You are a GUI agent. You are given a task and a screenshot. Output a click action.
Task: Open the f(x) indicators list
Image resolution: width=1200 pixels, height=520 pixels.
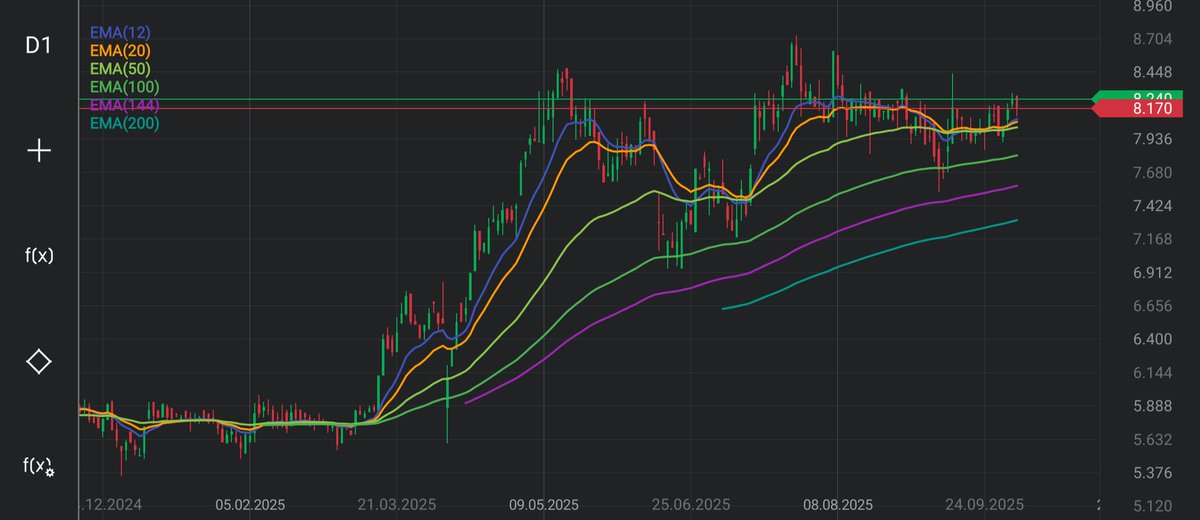pos(38,255)
